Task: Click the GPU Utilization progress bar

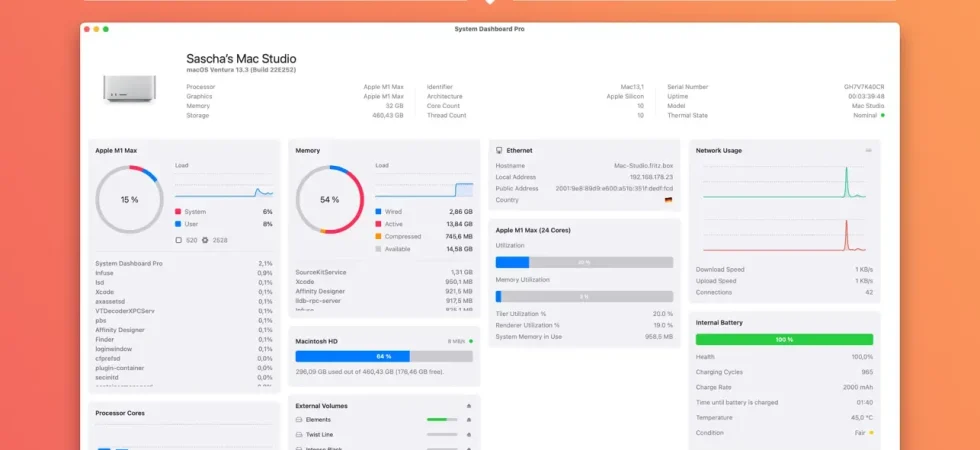Action: point(584,262)
